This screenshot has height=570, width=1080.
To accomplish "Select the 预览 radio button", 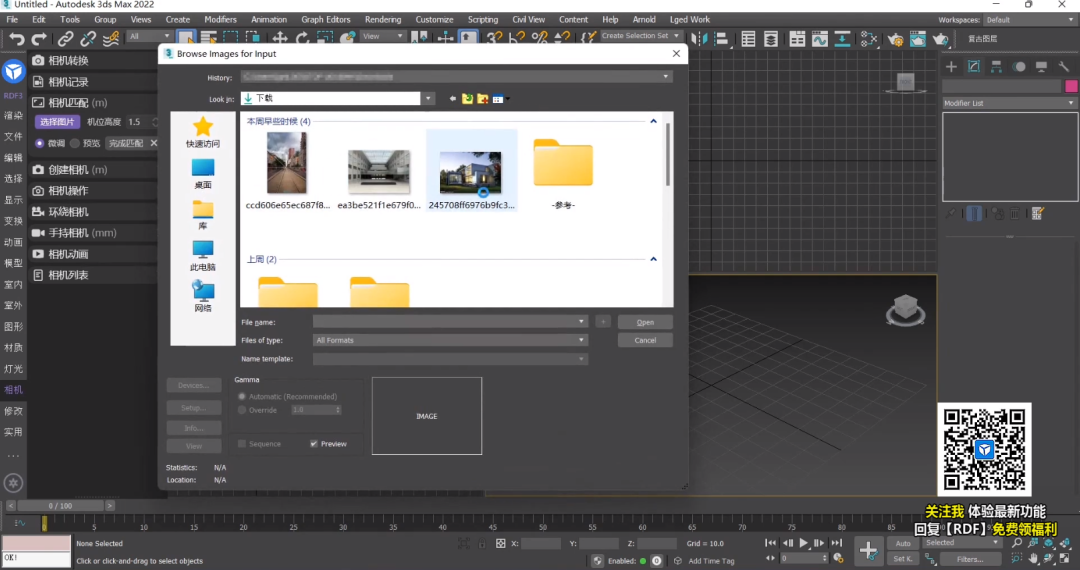I will pos(75,143).
